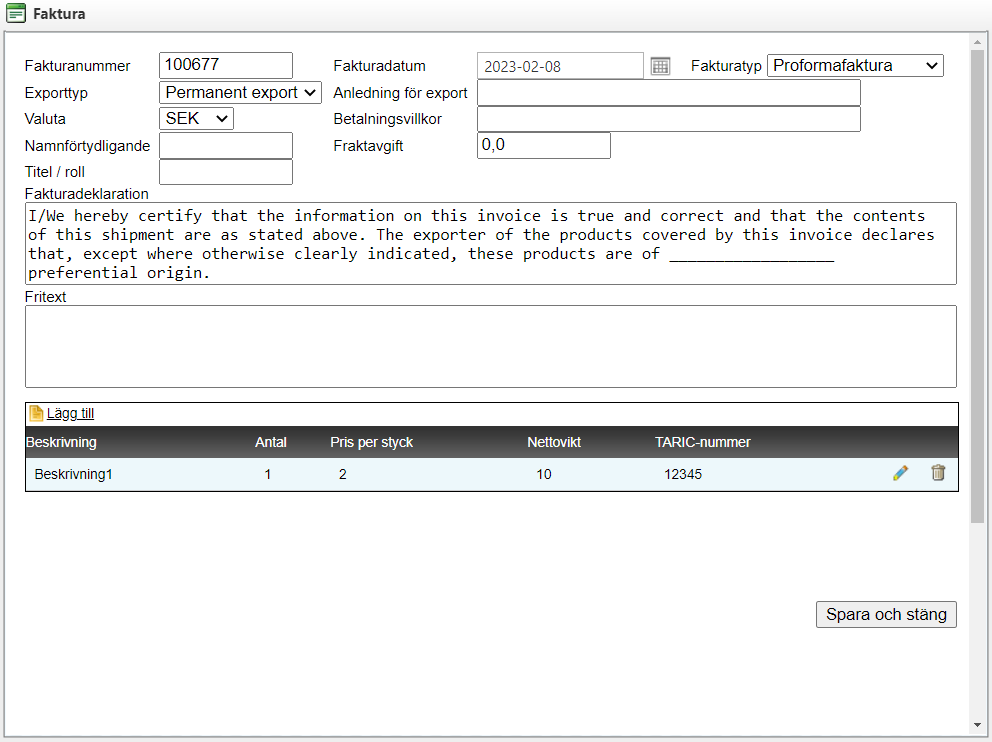Viewport: 992px width, 742px height.
Task: Click into Anledning för export field
Action: pos(668,92)
